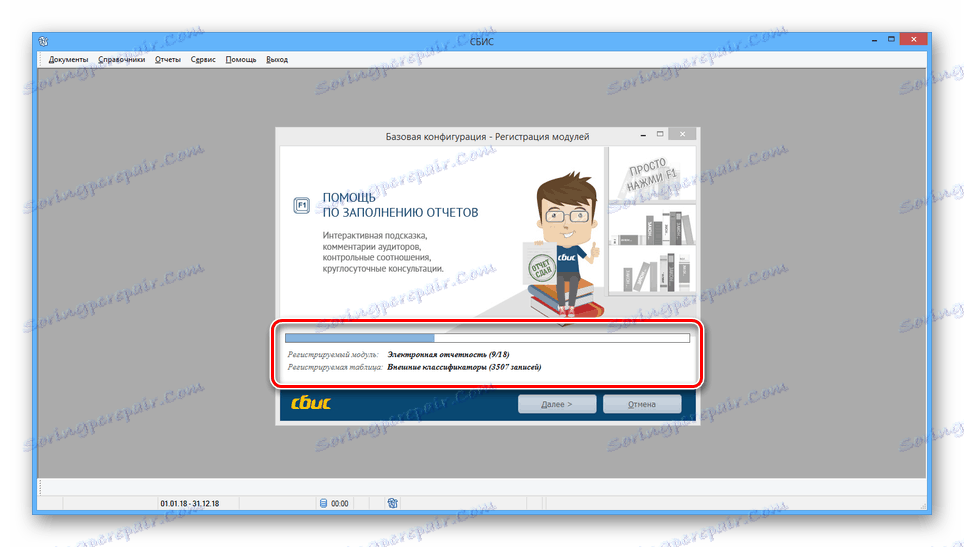Open the Отчеты menu
The image size is (964, 547).
pos(168,60)
